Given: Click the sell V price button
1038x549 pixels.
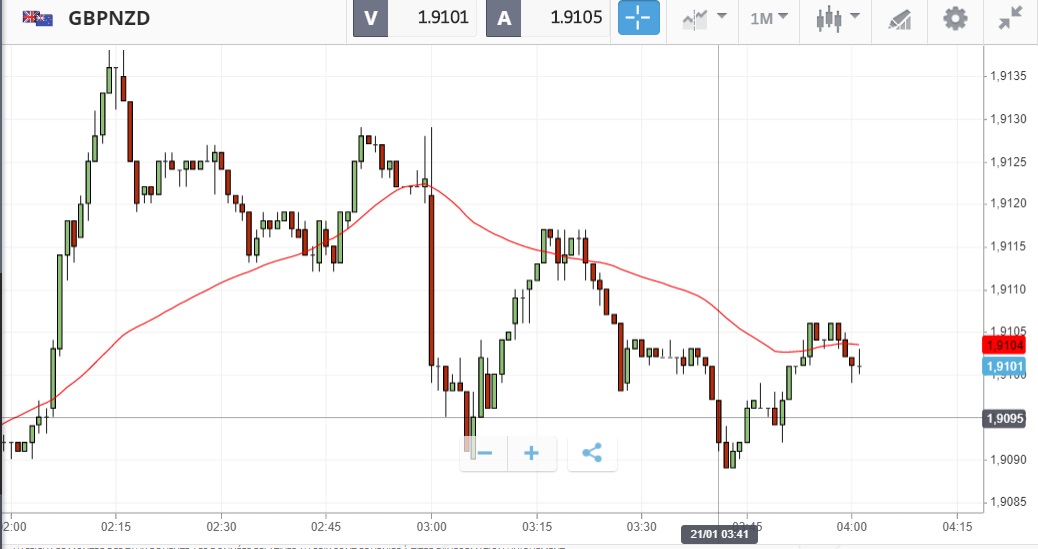Looking at the screenshot, I should point(413,19).
